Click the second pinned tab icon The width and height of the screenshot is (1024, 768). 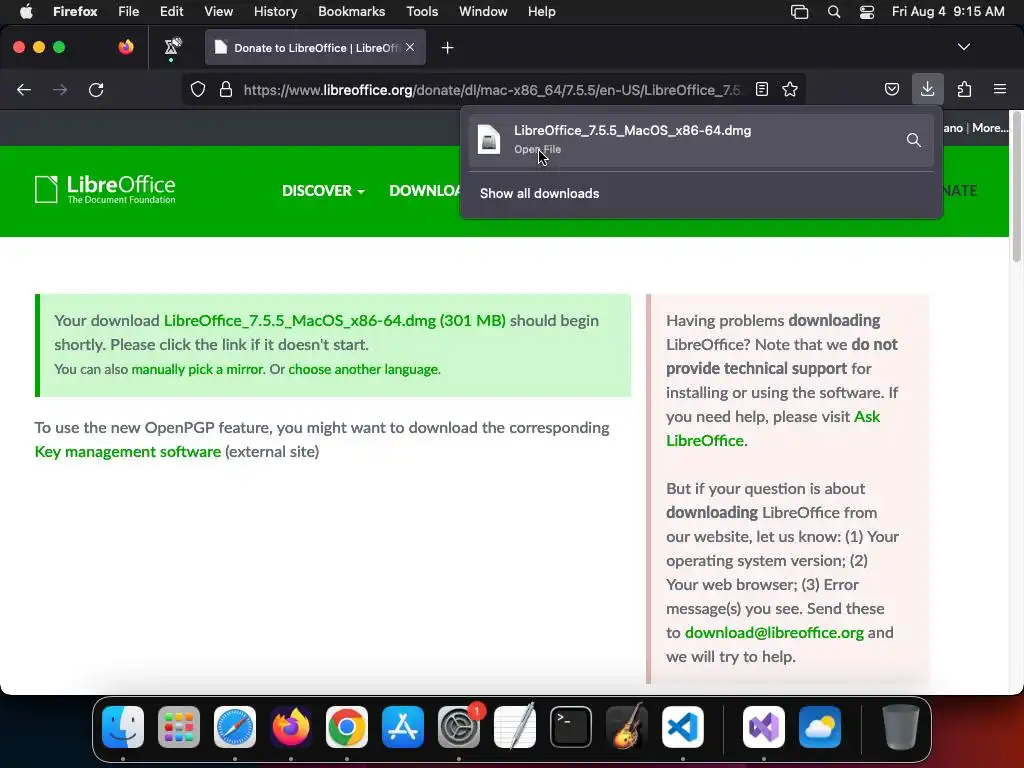172,47
